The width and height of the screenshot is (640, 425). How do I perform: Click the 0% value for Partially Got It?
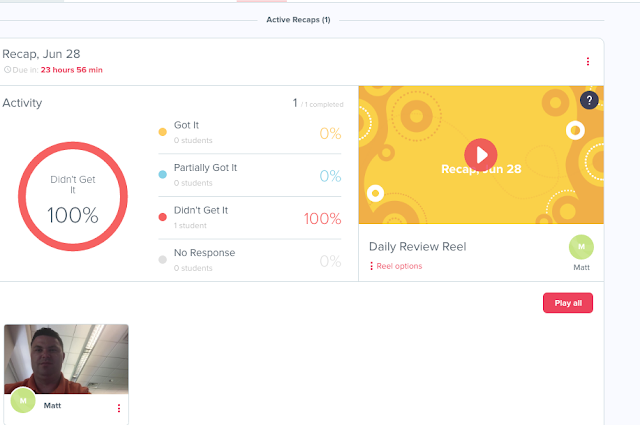tap(330, 176)
